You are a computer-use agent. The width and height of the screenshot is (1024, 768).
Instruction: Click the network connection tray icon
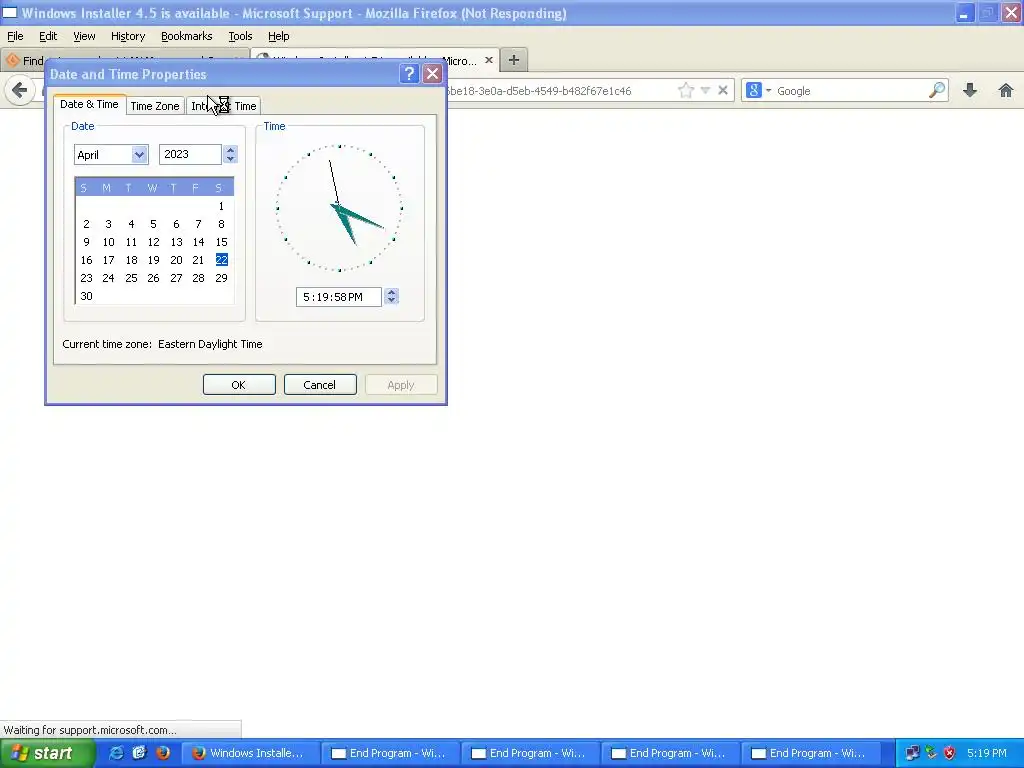point(912,754)
